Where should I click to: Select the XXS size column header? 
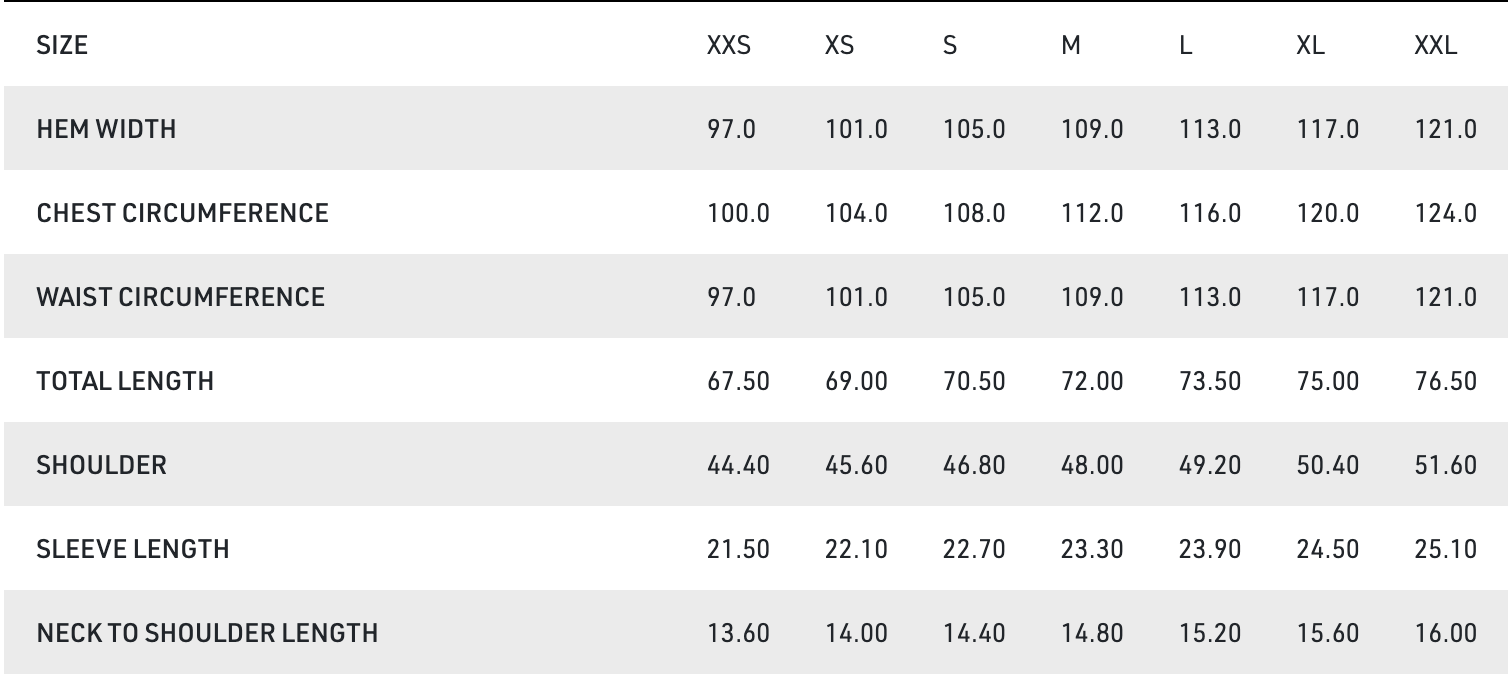coord(728,45)
